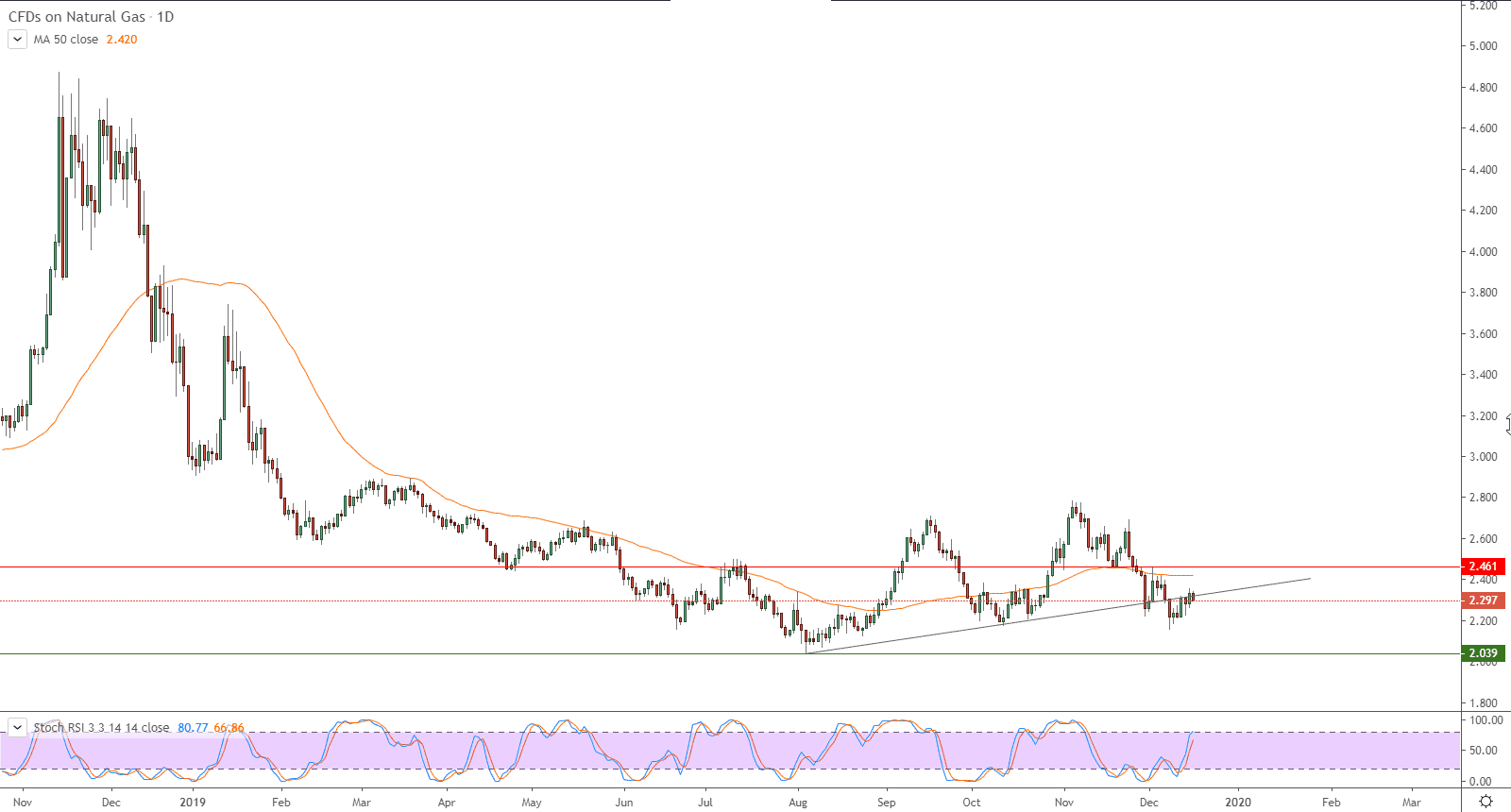Click the 4.400 price axis label
Screen dimensions: 1511x812
click(1483, 170)
